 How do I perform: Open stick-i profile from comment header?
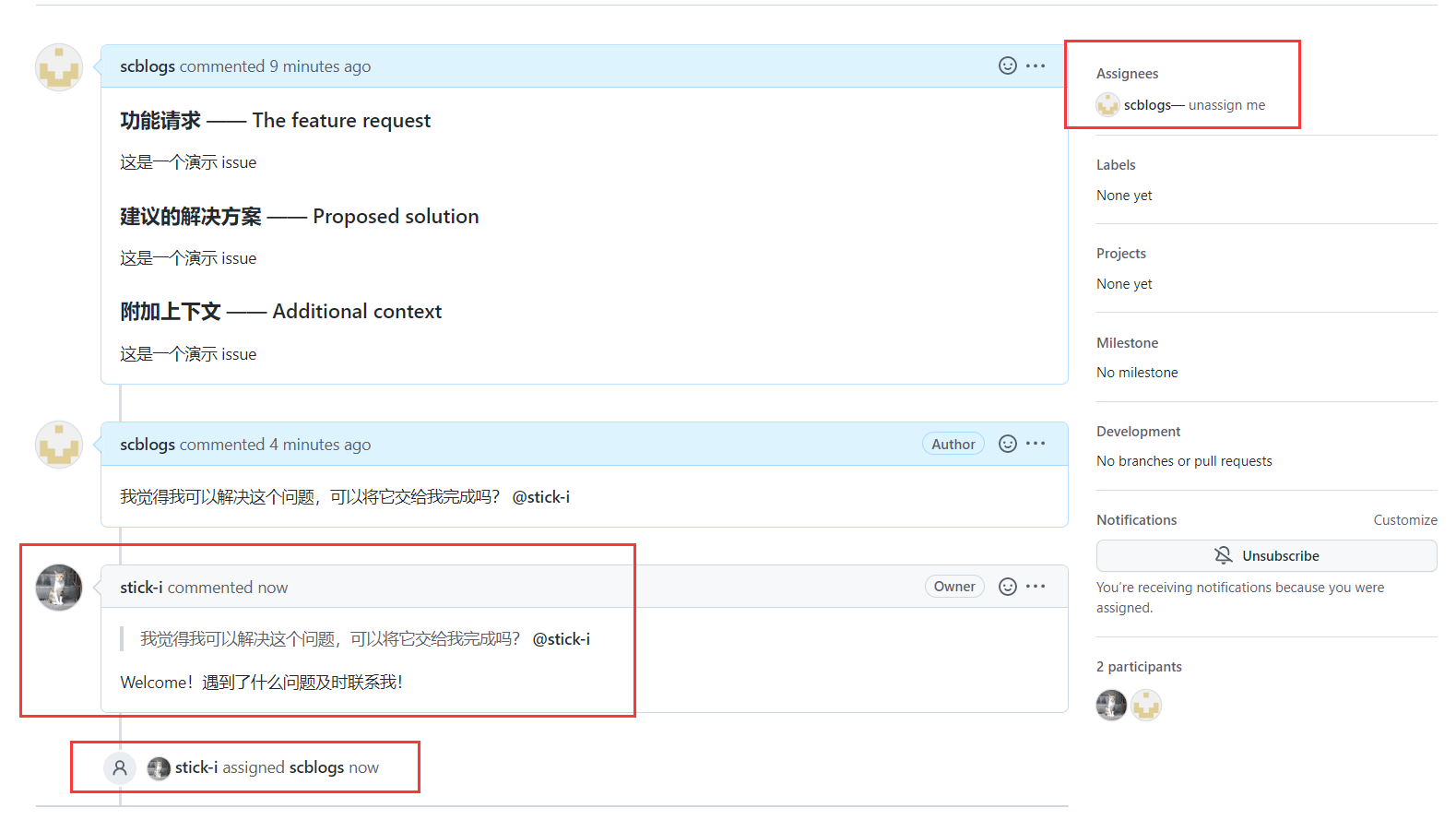point(141,588)
